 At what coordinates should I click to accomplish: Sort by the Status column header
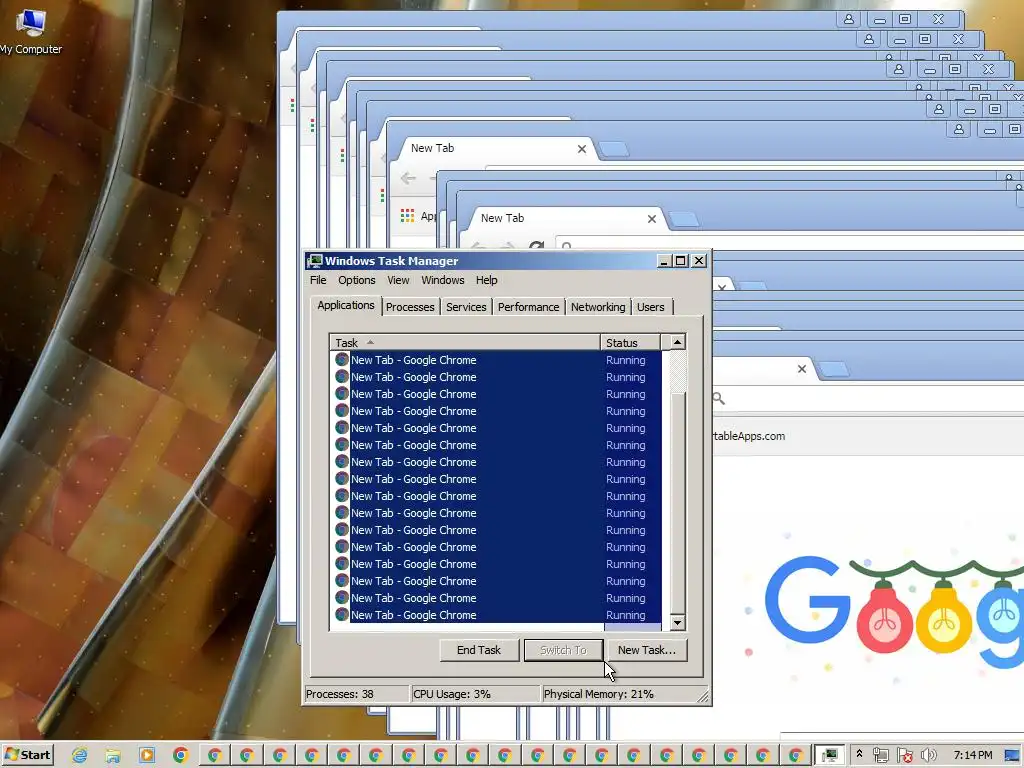pyautogui.click(x=630, y=343)
